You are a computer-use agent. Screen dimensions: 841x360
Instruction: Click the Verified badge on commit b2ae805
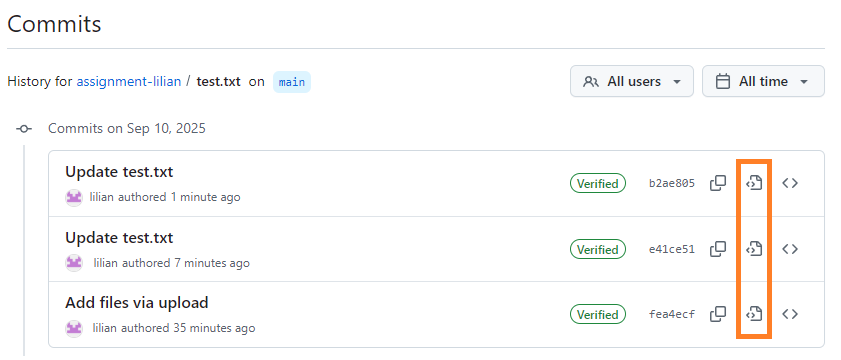(597, 183)
